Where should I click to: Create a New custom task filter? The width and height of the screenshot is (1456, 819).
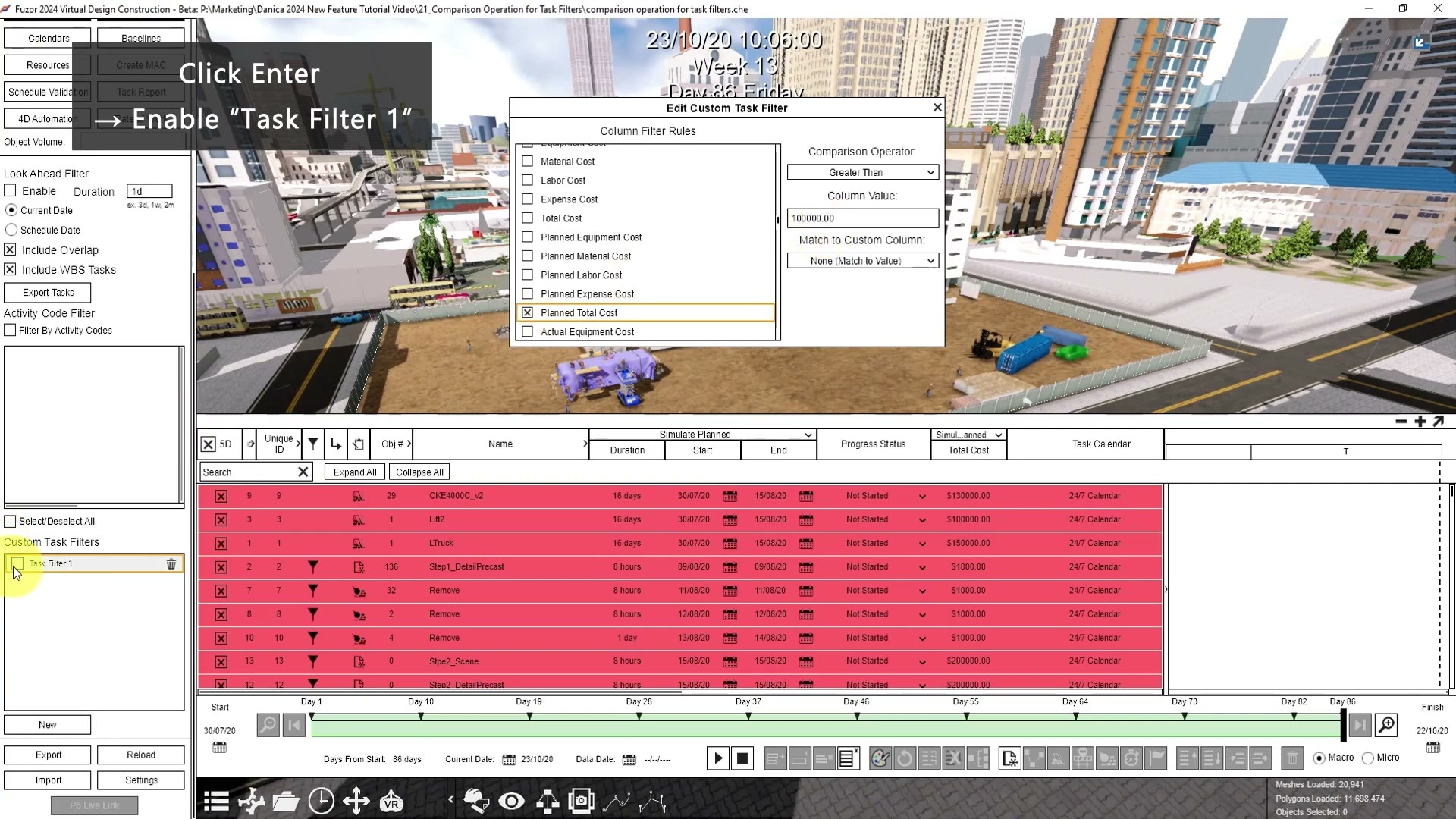[x=48, y=725]
